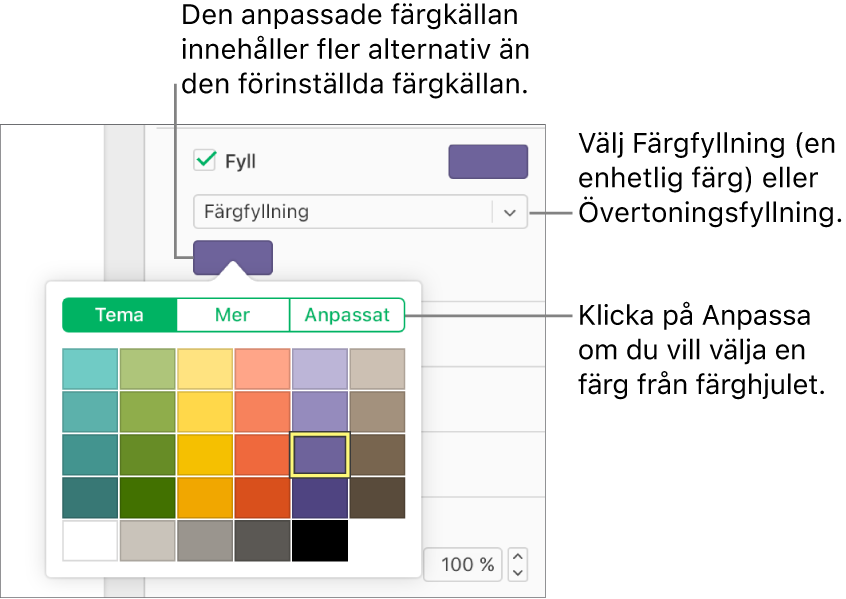Select the dark brown swatch
The width and height of the screenshot is (846, 599).
(x=377, y=498)
